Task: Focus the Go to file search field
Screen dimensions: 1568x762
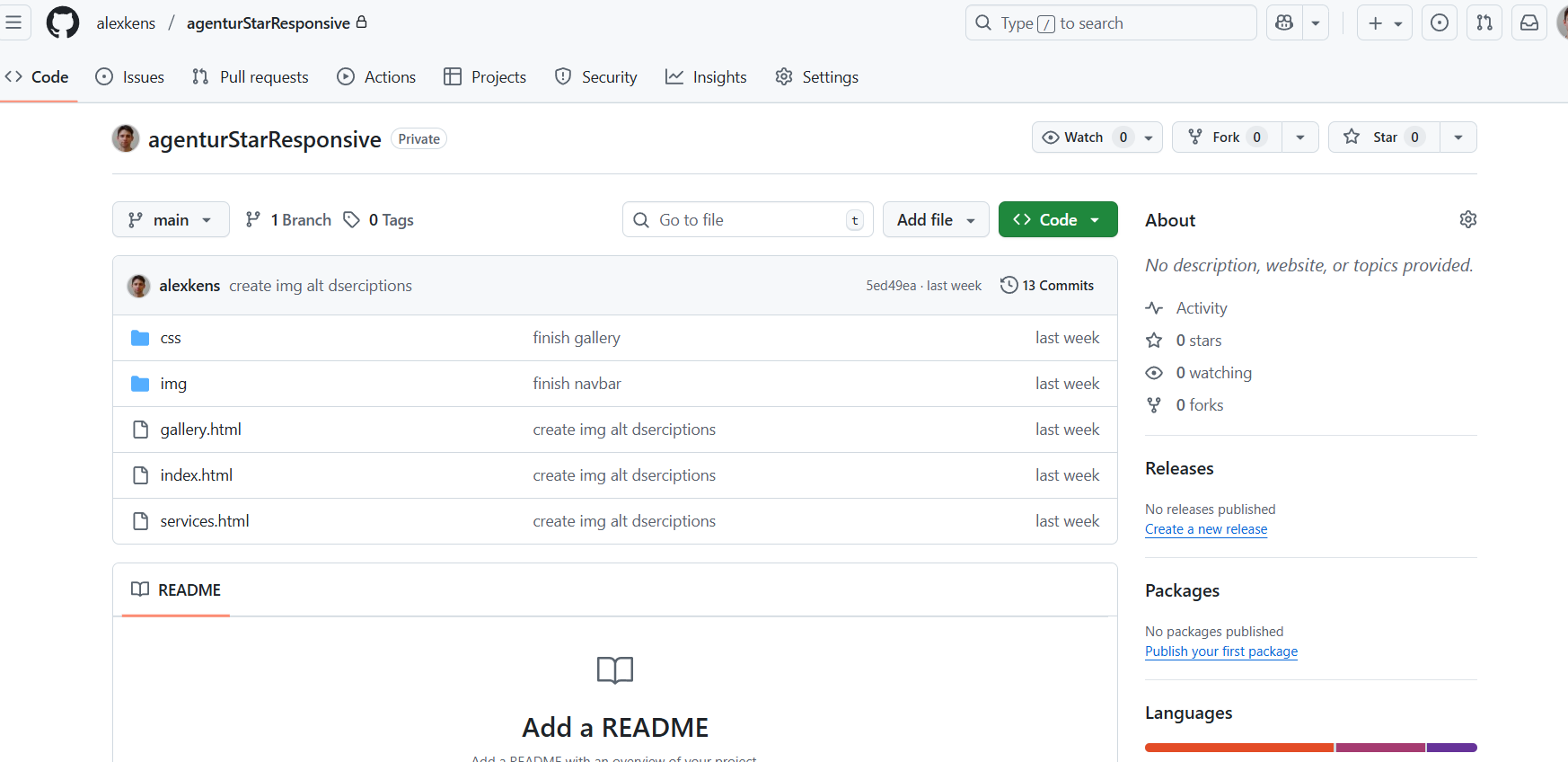Action: click(747, 219)
